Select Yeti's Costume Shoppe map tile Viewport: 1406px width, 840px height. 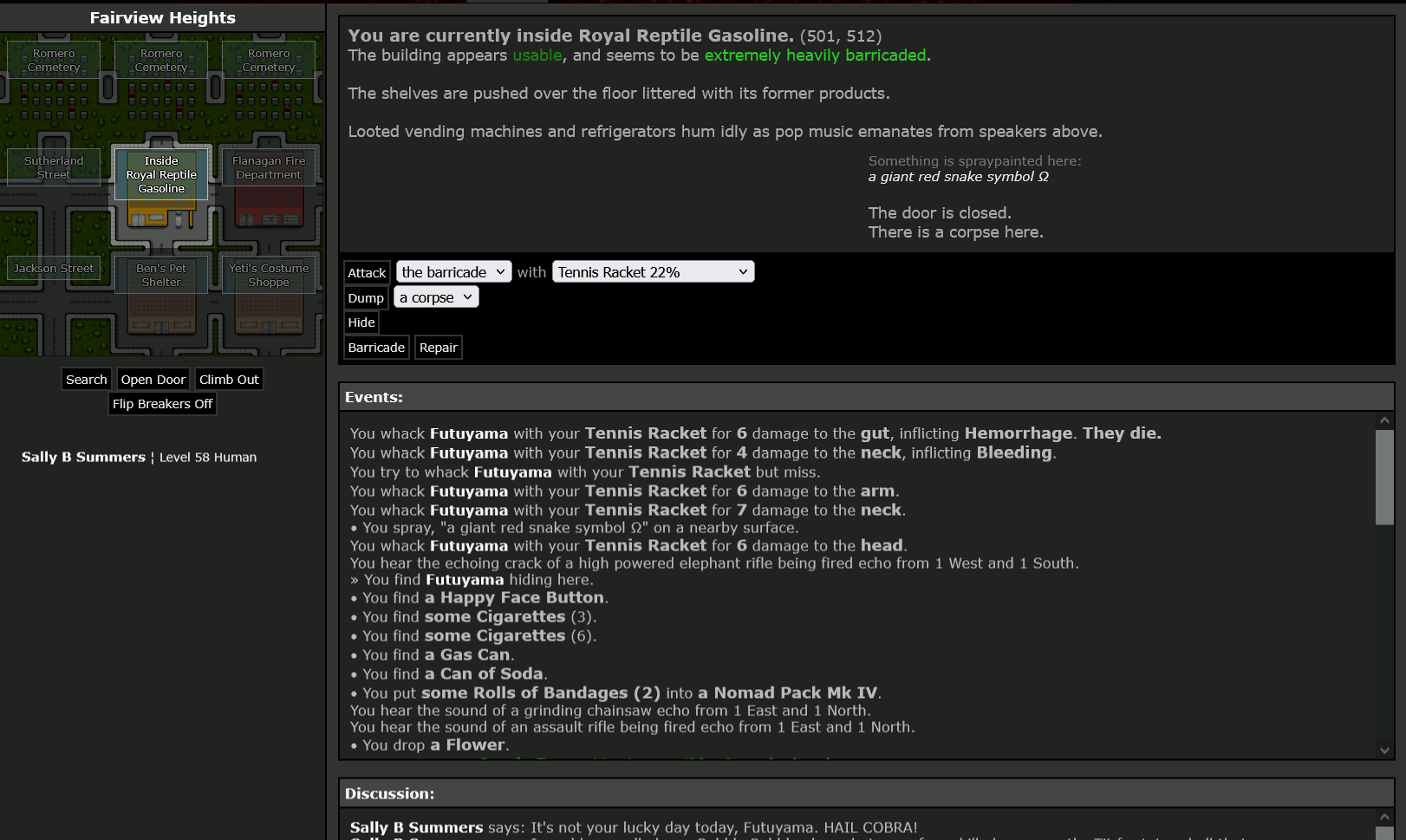pyautogui.click(x=269, y=275)
